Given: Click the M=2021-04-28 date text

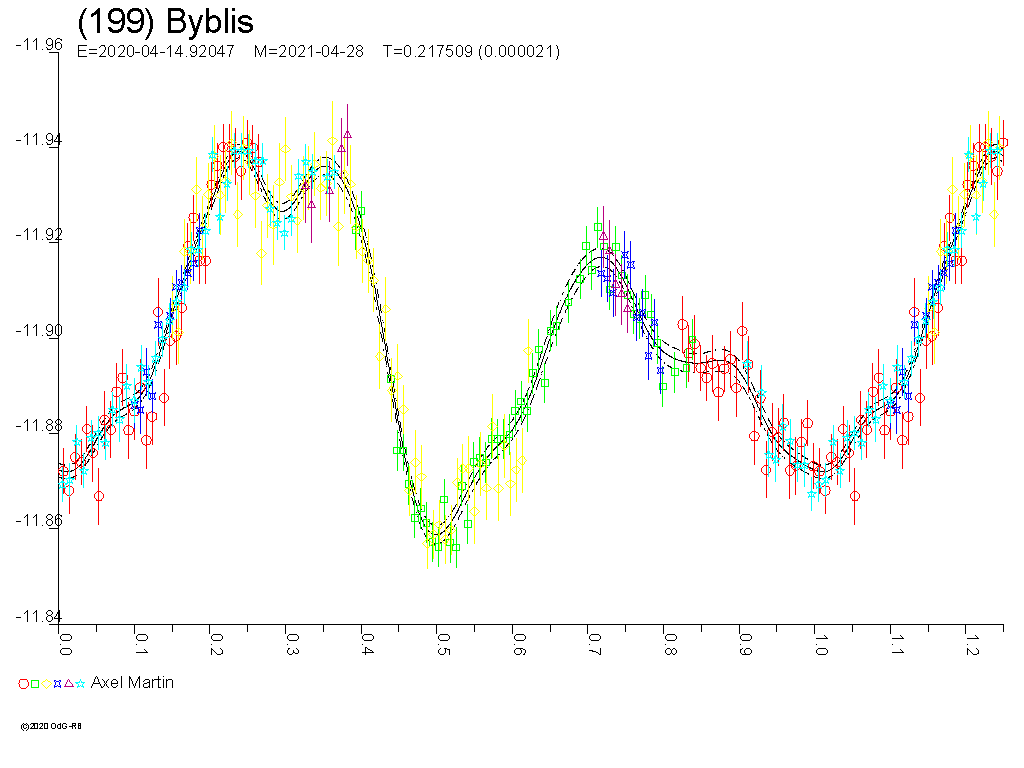Looking at the screenshot, I should tap(309, 52).
